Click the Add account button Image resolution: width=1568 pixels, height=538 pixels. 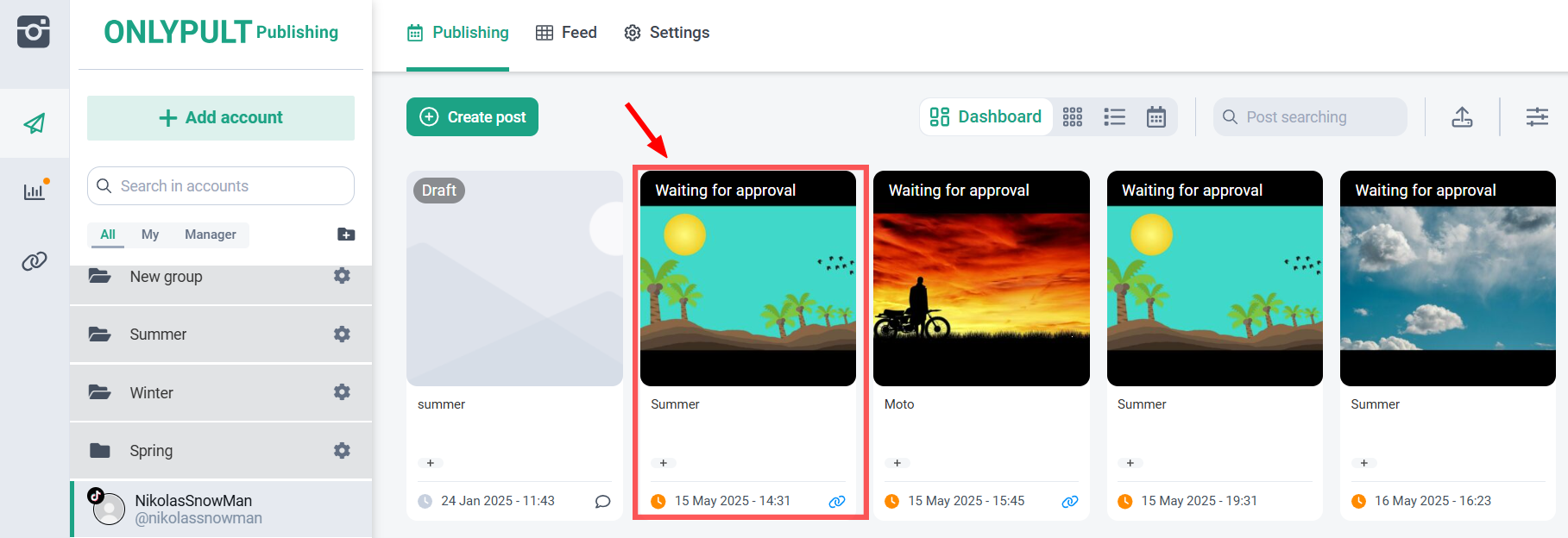click(x=221, y=118)
